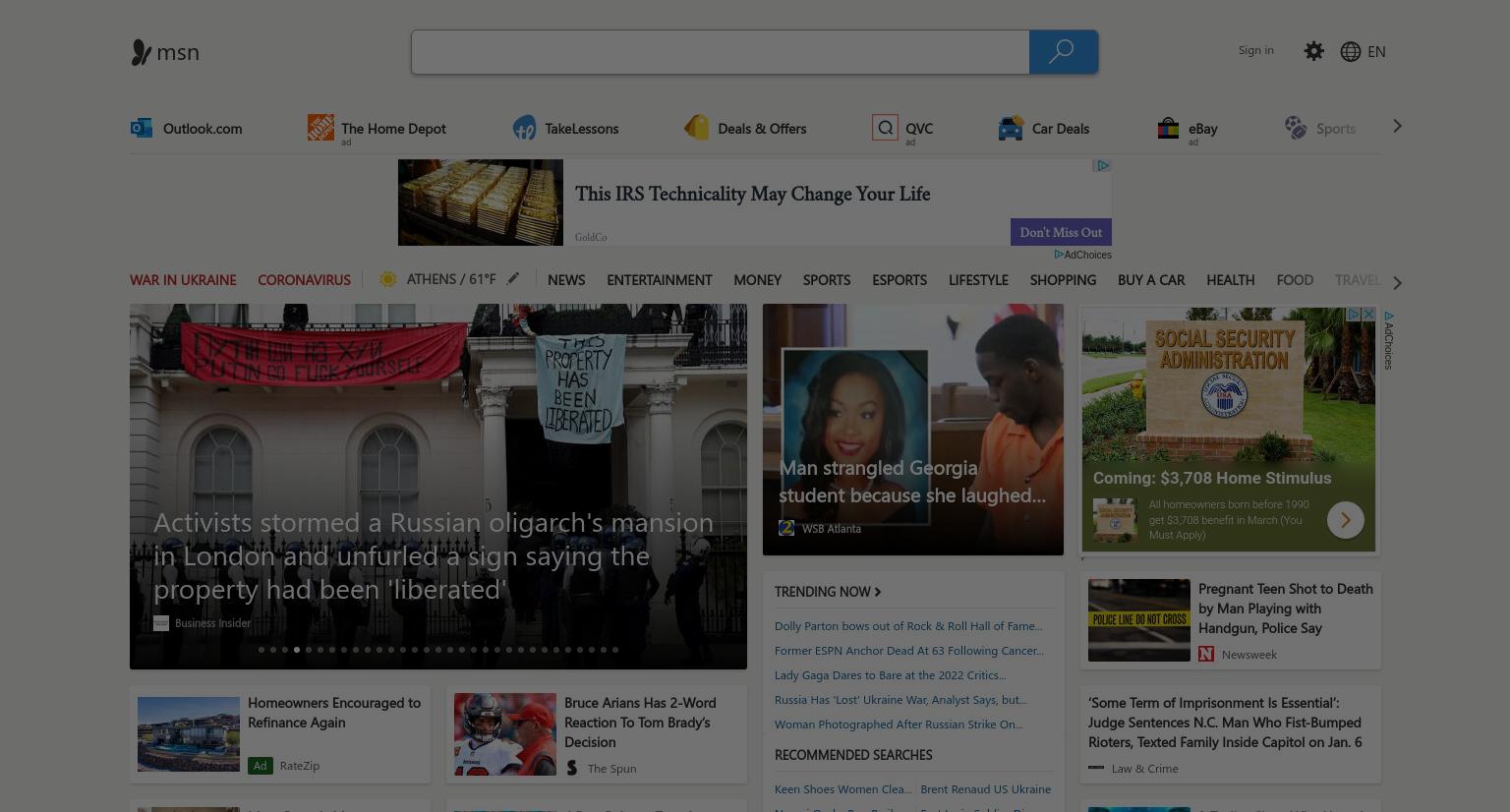The image size is (1510, 812).
Task: Click The Home Depot logo icon
Action: point(320,127)
